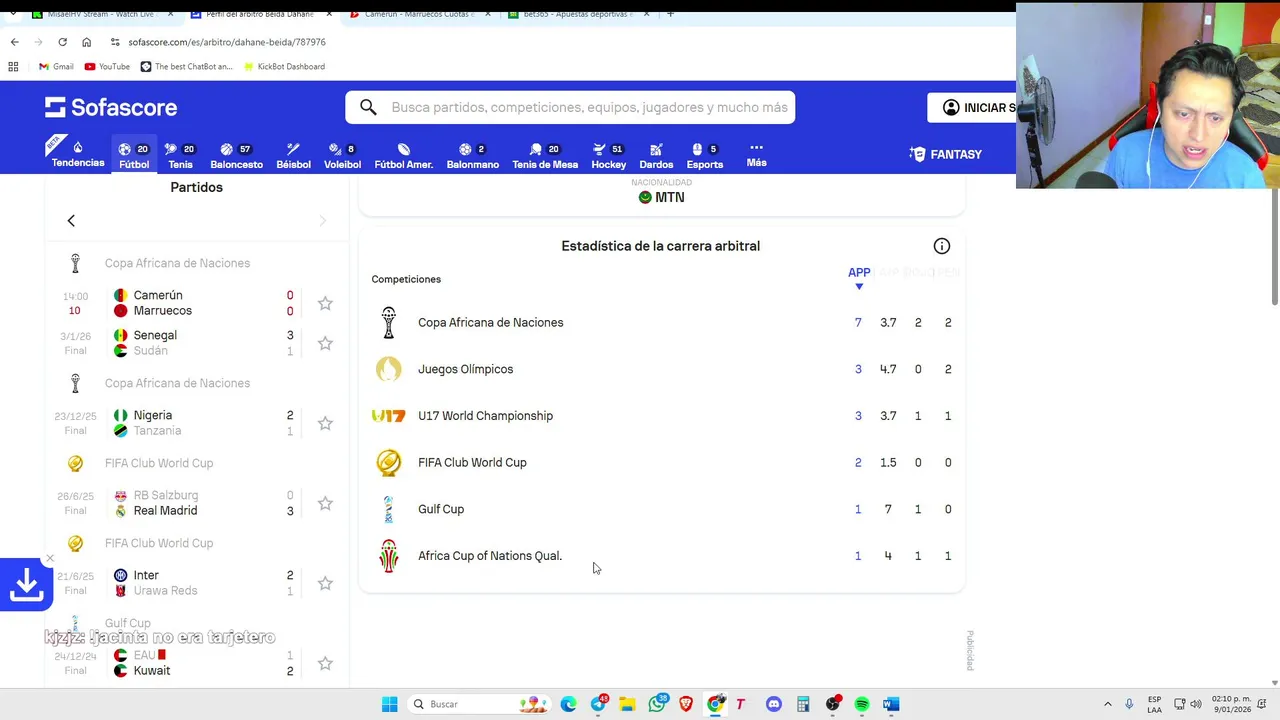Open the Béisbol section
1280x720 pixels.
[x=293, y=155]
